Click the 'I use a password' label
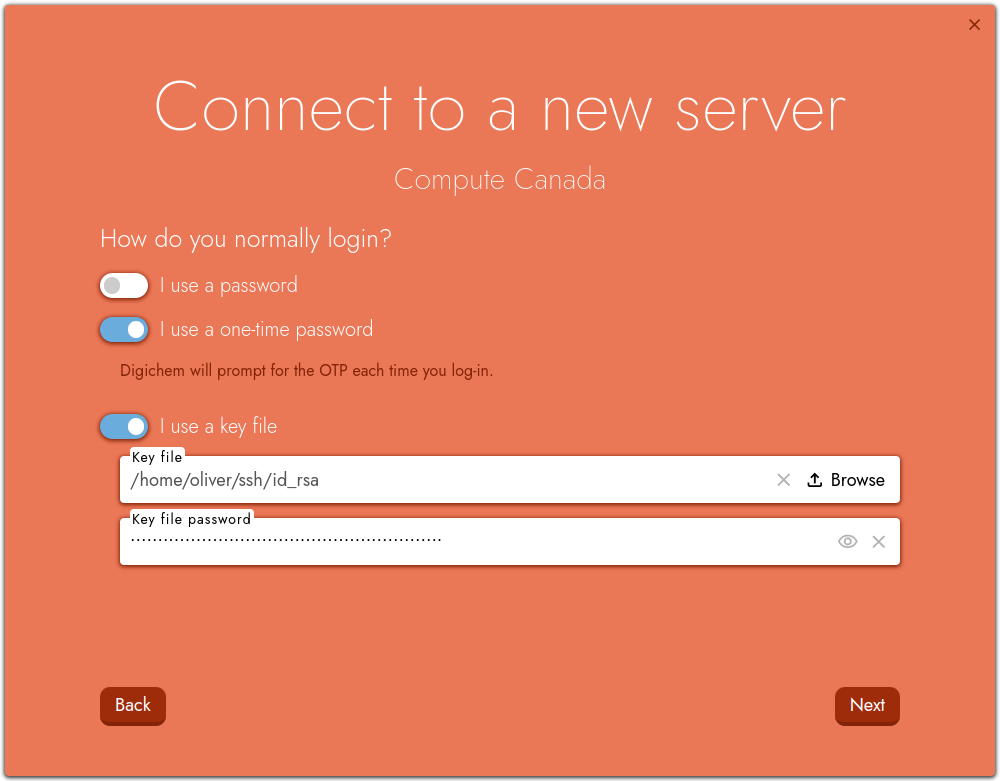 (x=229, y=286)
